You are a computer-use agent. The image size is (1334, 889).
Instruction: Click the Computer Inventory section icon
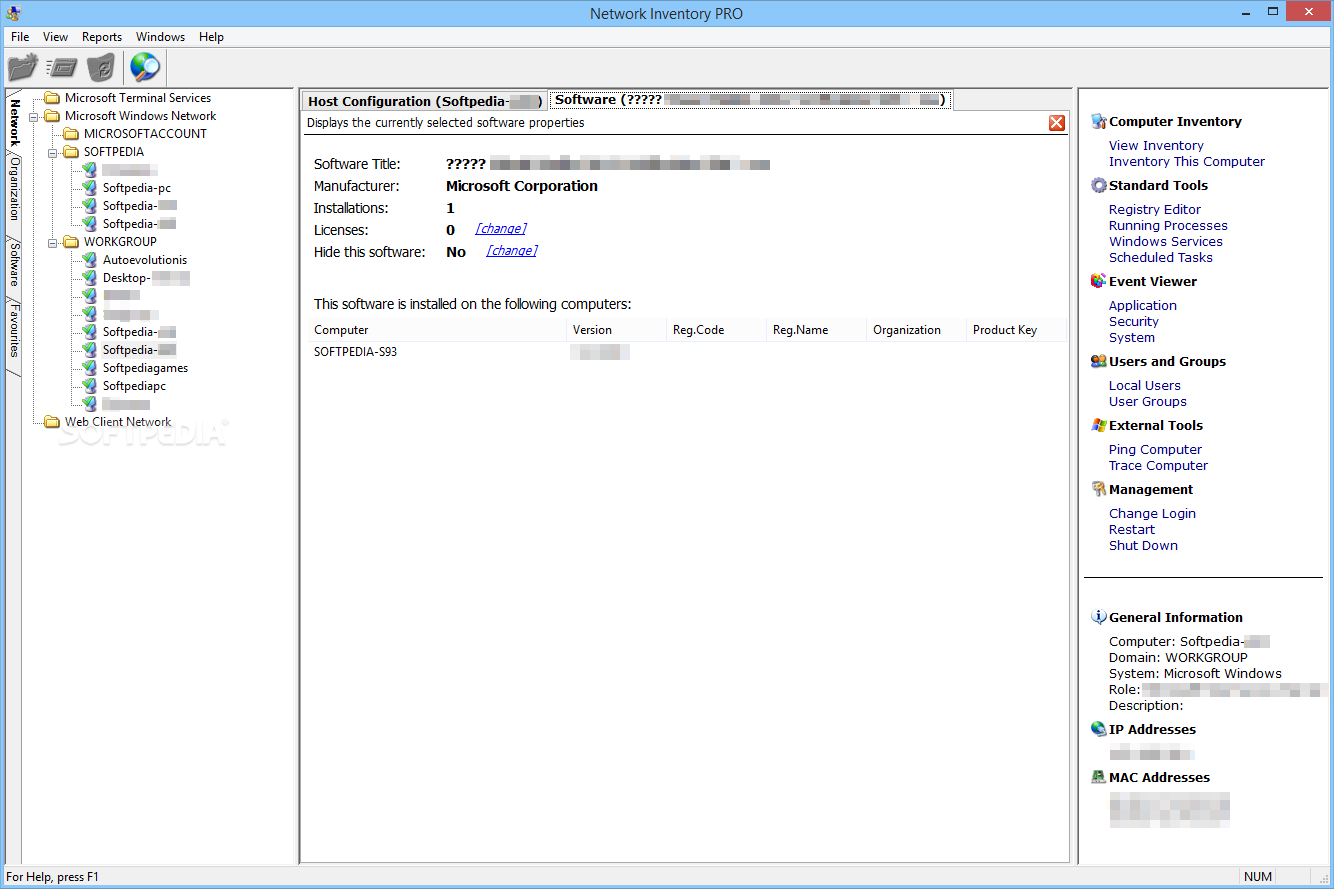[1099, 121]
